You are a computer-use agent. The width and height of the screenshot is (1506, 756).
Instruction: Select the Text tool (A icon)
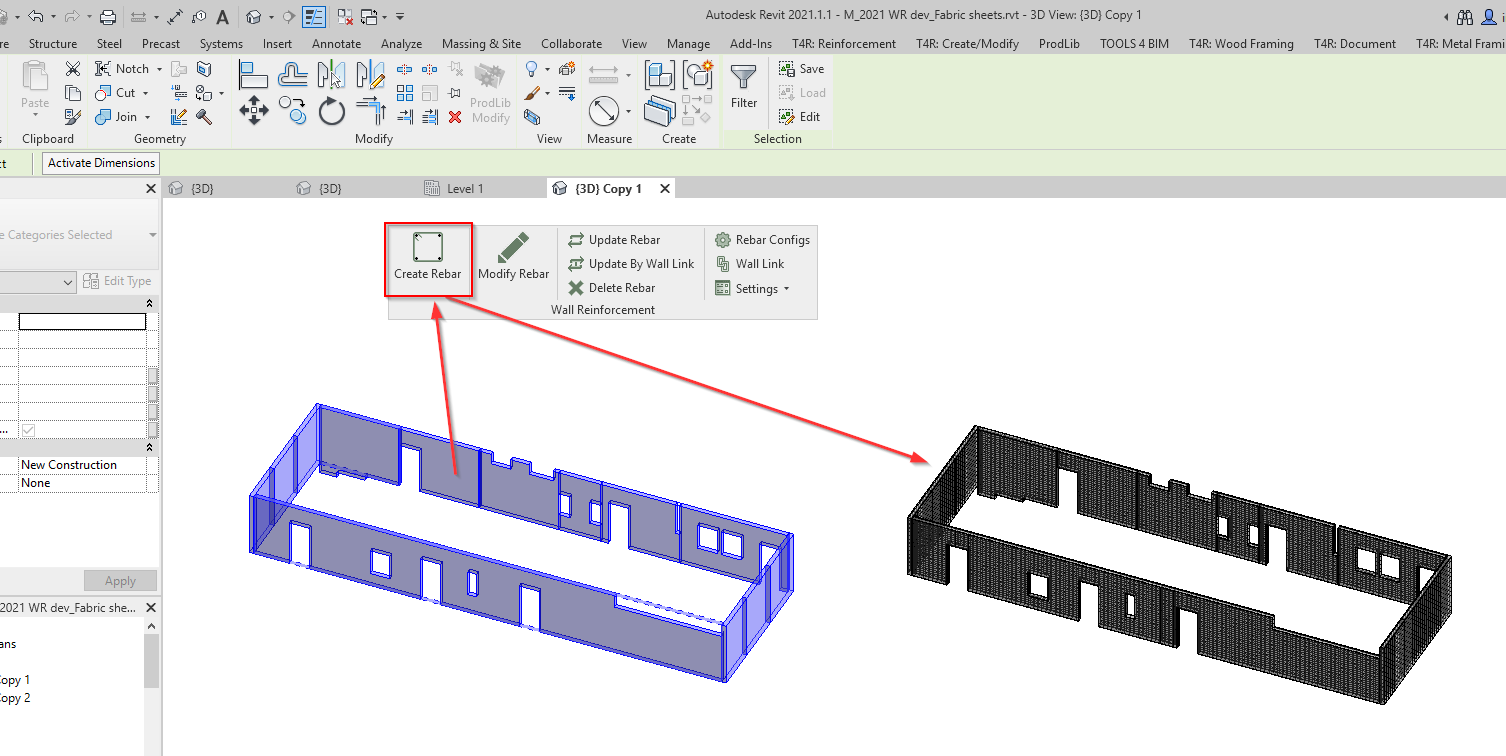[222, 17]
